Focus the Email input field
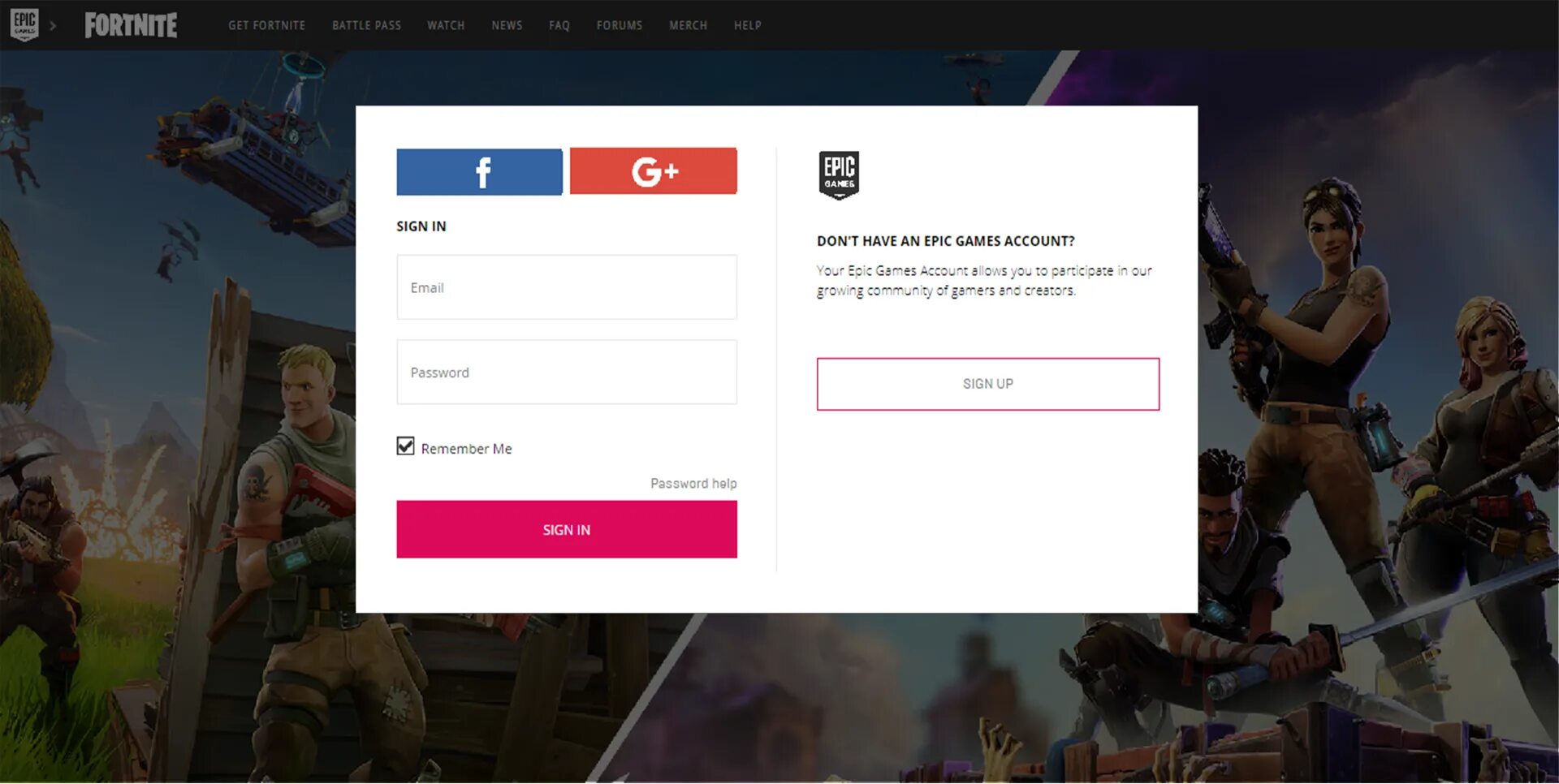This screenshot has height=784, width=1559. click(x=567, y=287)
